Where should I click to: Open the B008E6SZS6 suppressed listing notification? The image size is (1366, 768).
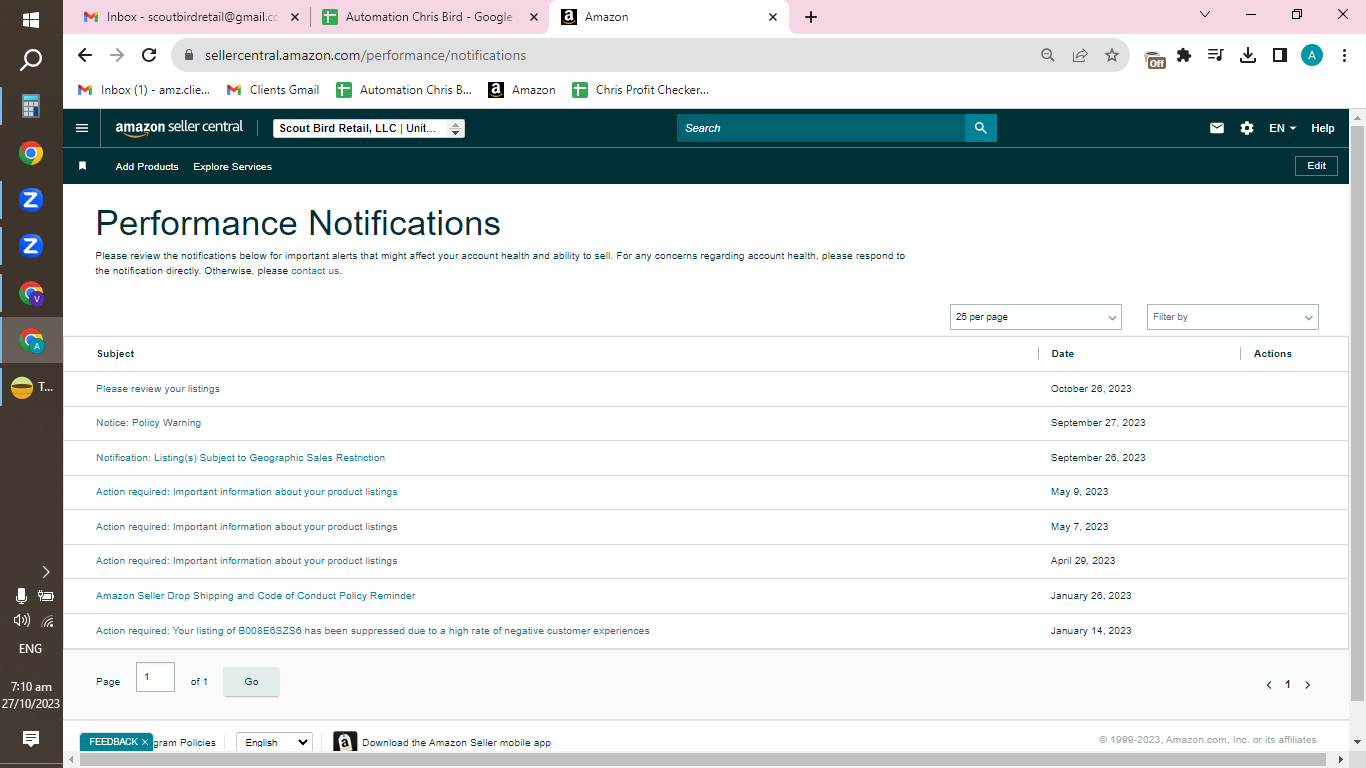[372, 631]
